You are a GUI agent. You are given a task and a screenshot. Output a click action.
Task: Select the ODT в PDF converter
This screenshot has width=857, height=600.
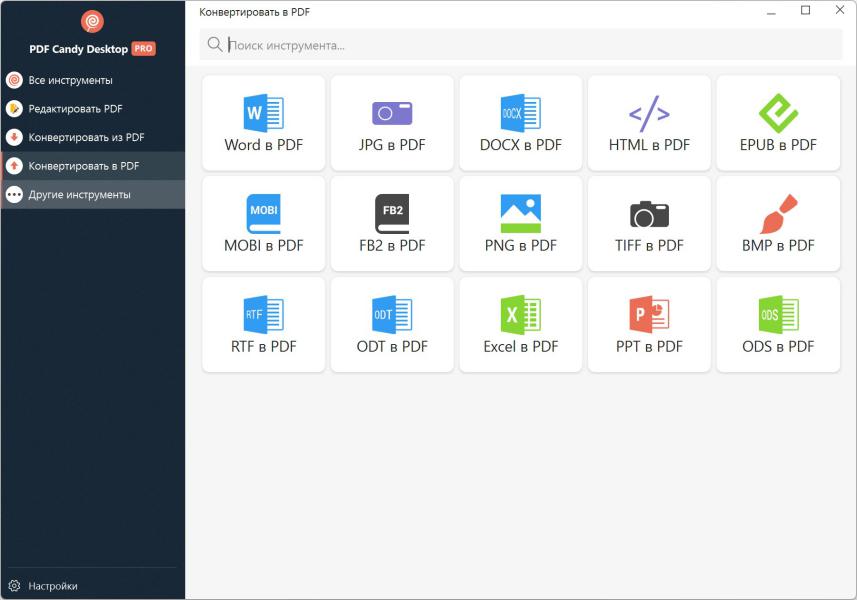pyautogui.click(x=392, y=325)
